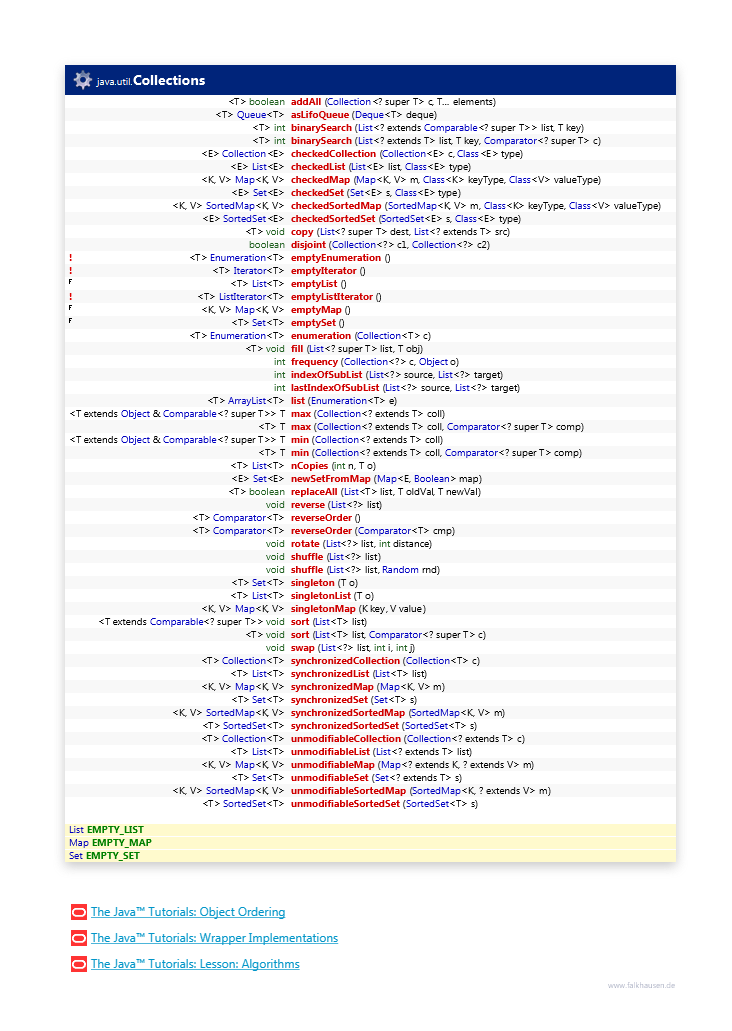Click the fill method name
This screenshot has width=732, height=1031.
coord(297,348)
